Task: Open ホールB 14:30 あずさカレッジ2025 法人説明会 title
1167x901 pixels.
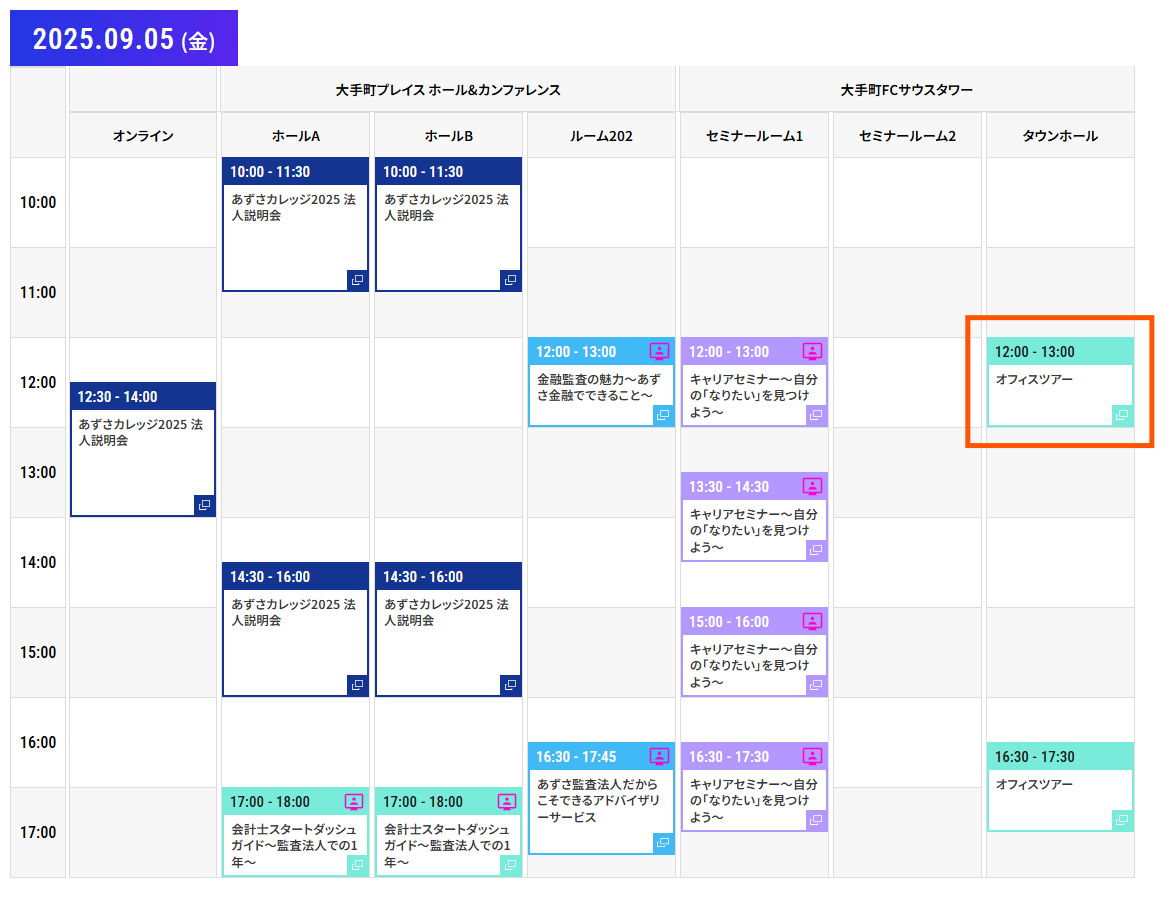Action: [x=447, y=612]
